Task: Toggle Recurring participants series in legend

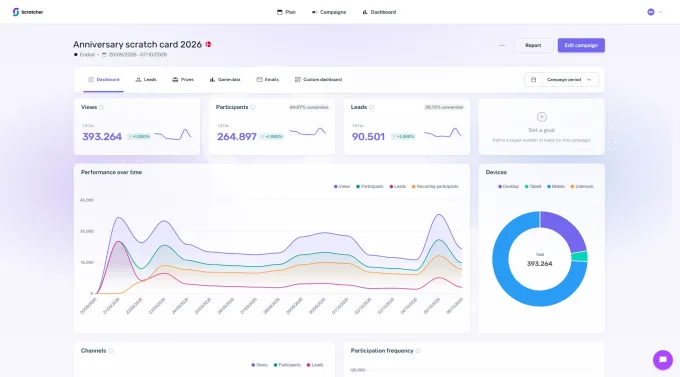Action: (x=435, y=187)
